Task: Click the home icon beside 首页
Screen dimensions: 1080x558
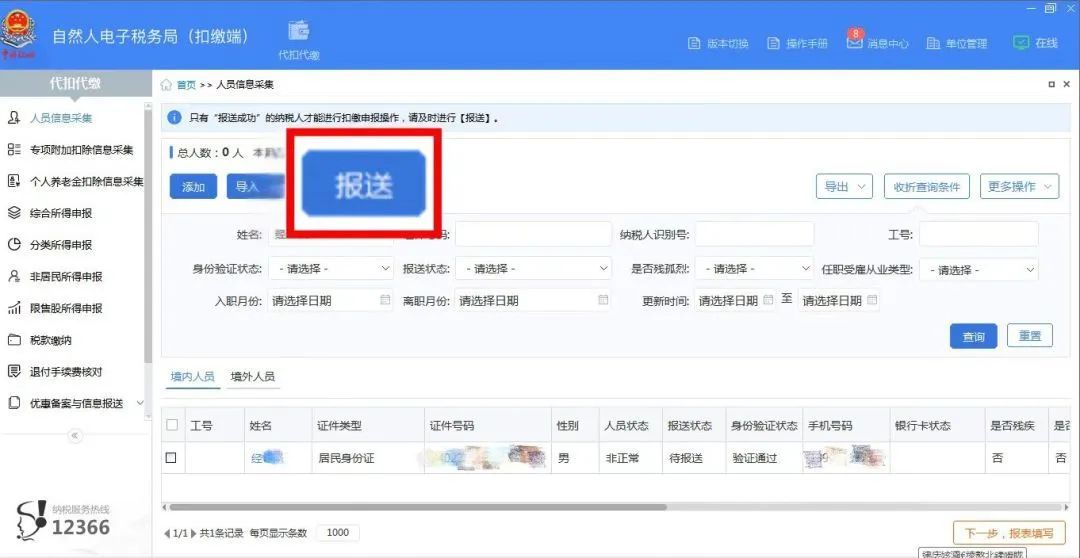Action: (x=166, y=85)
